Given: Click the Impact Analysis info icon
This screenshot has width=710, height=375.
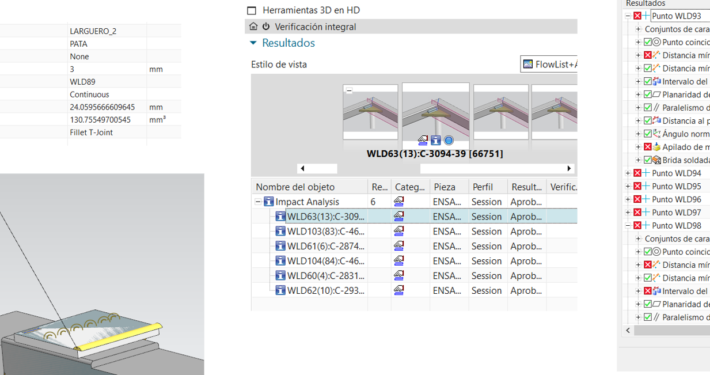Looking at the screenshot, I should (269, 202).
